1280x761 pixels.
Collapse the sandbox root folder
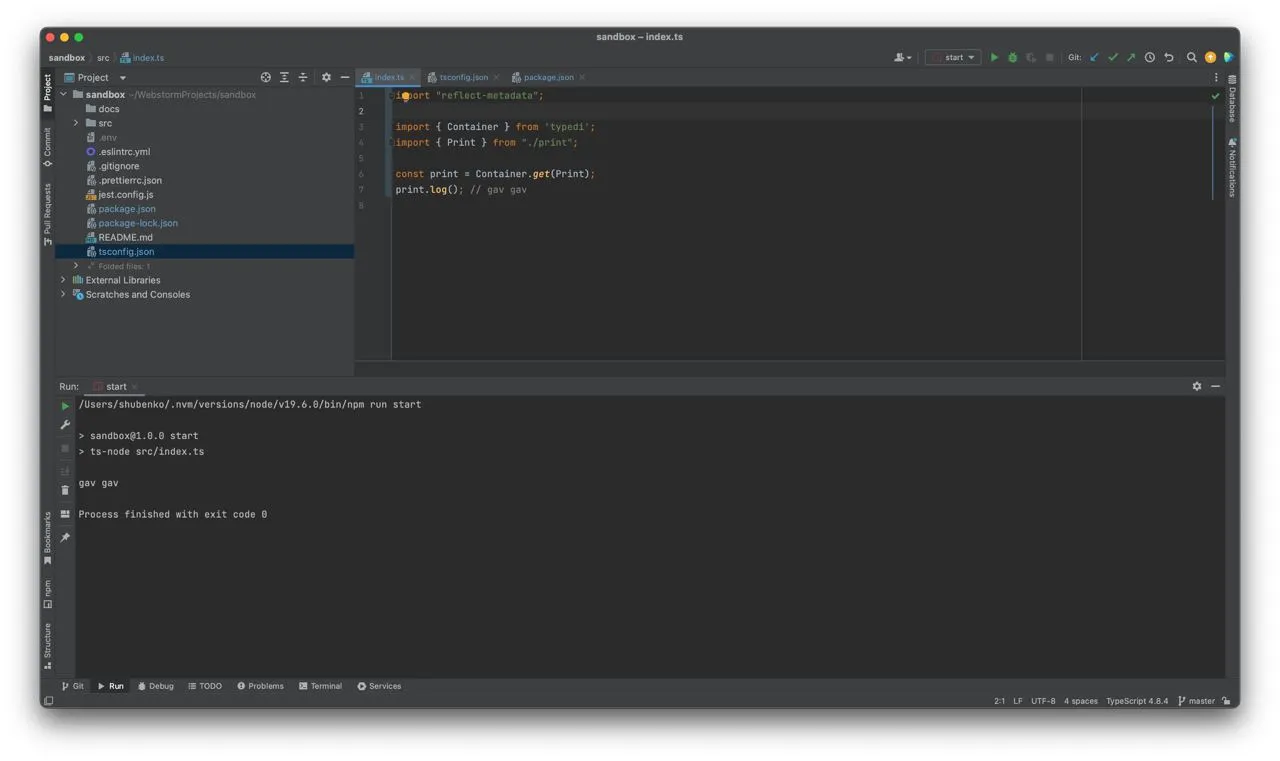tap(64, 95)
